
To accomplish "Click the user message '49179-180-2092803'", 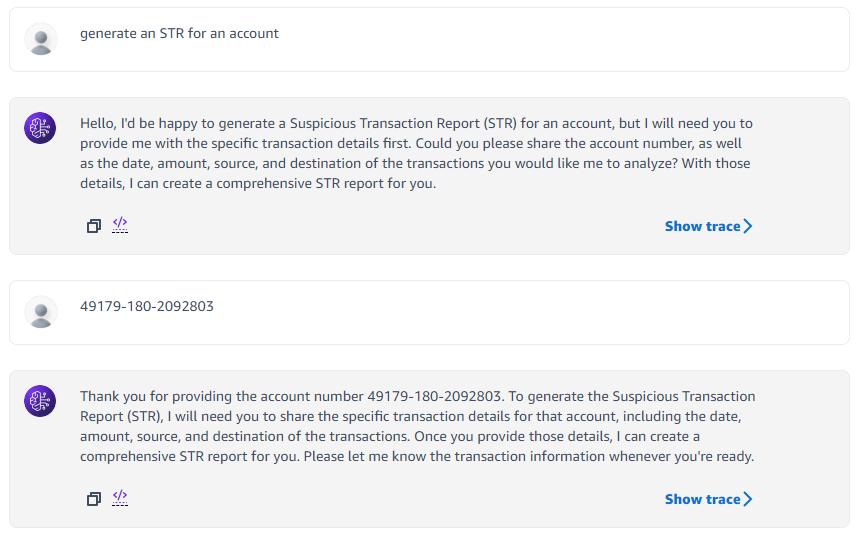I will 146,307.
